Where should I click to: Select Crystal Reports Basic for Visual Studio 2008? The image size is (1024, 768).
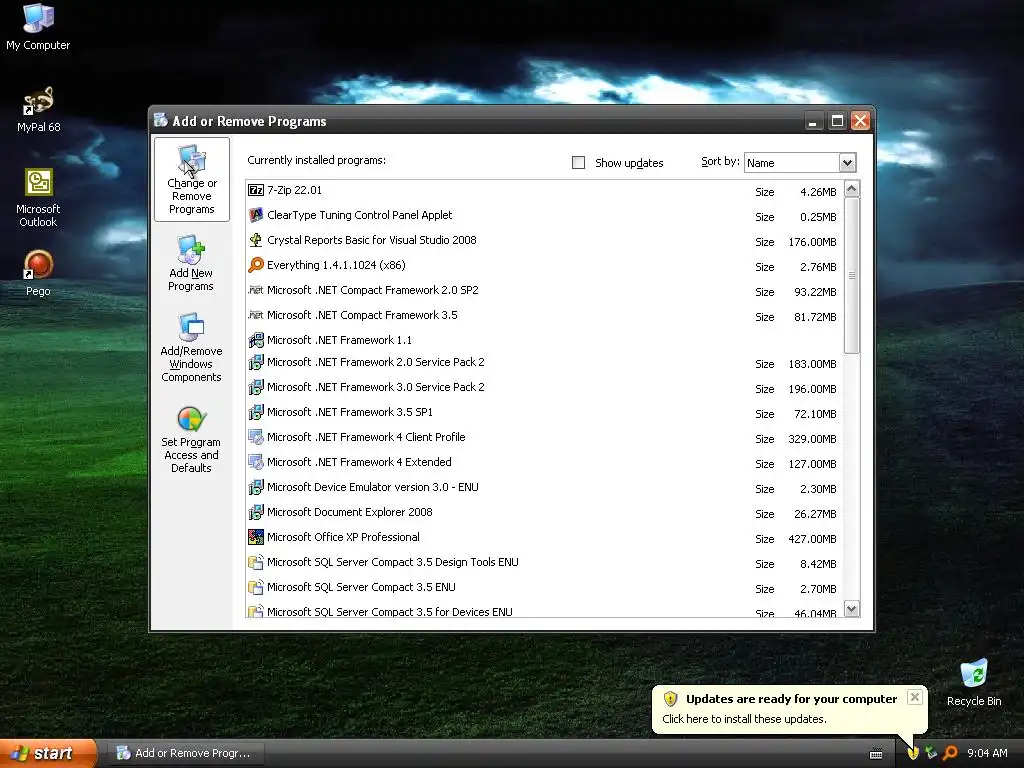point(545,240)
